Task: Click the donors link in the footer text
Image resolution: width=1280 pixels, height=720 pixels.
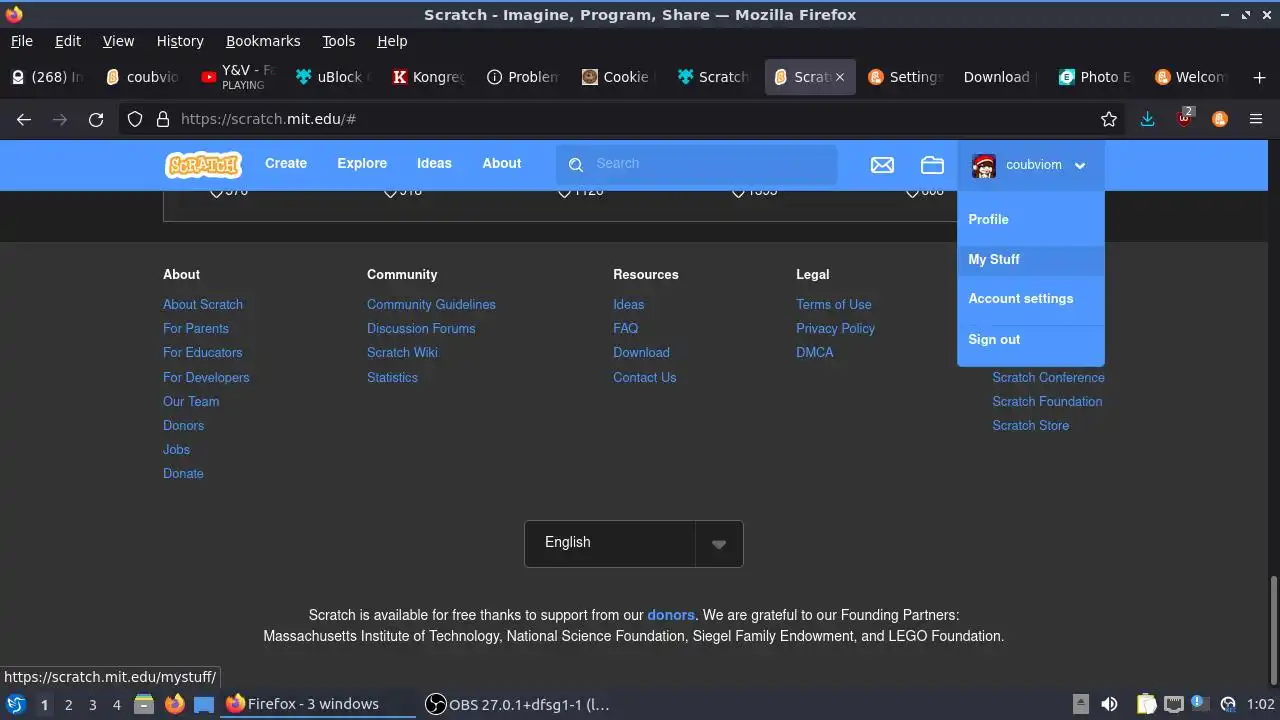Action: [x=671, y=615]
